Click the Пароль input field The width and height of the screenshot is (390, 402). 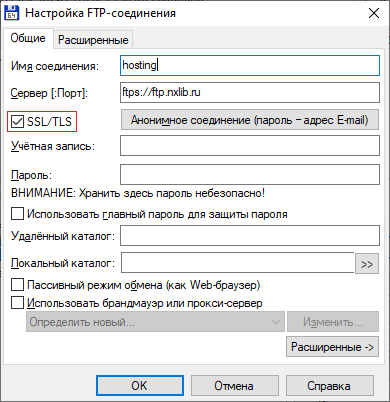(250, 174)
